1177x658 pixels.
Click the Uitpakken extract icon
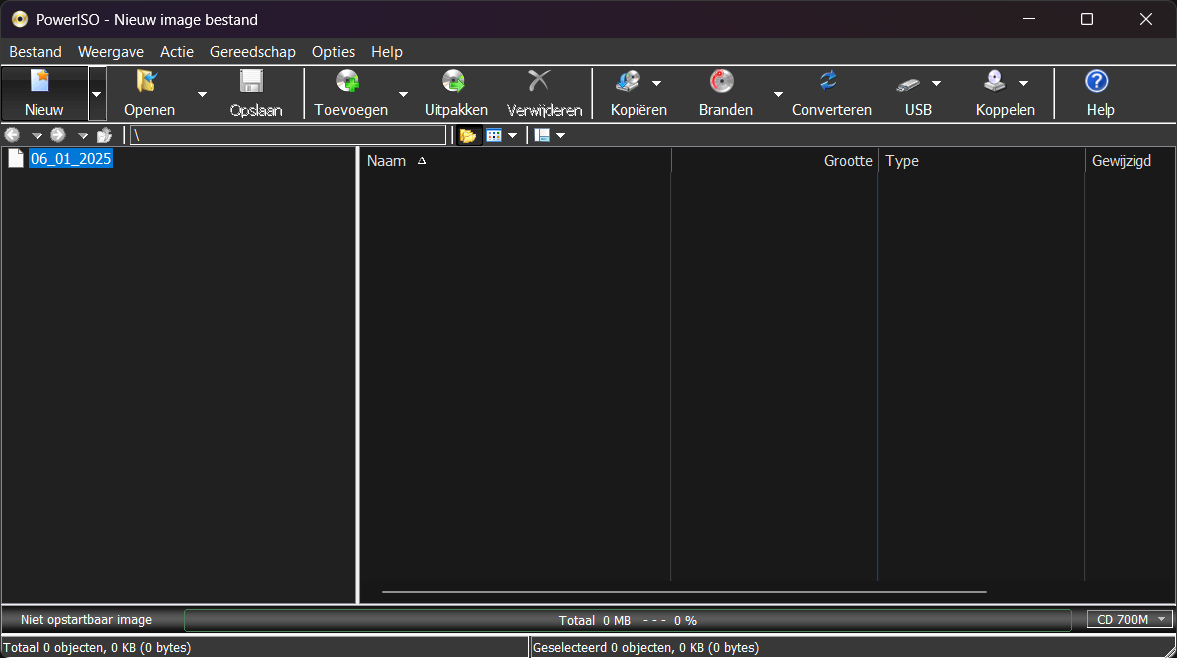(x=453, y=81)
